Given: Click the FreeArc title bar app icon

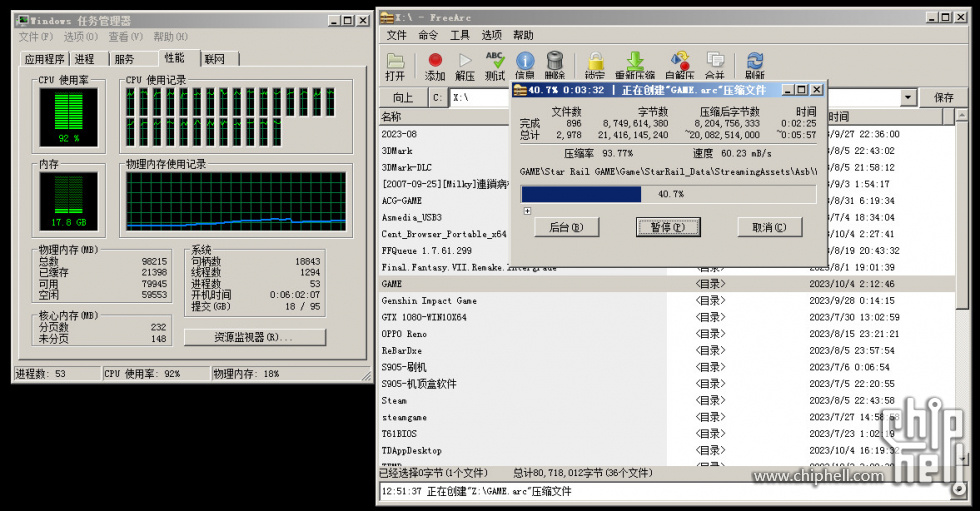Looking at the screenshot, I should 387,17.
